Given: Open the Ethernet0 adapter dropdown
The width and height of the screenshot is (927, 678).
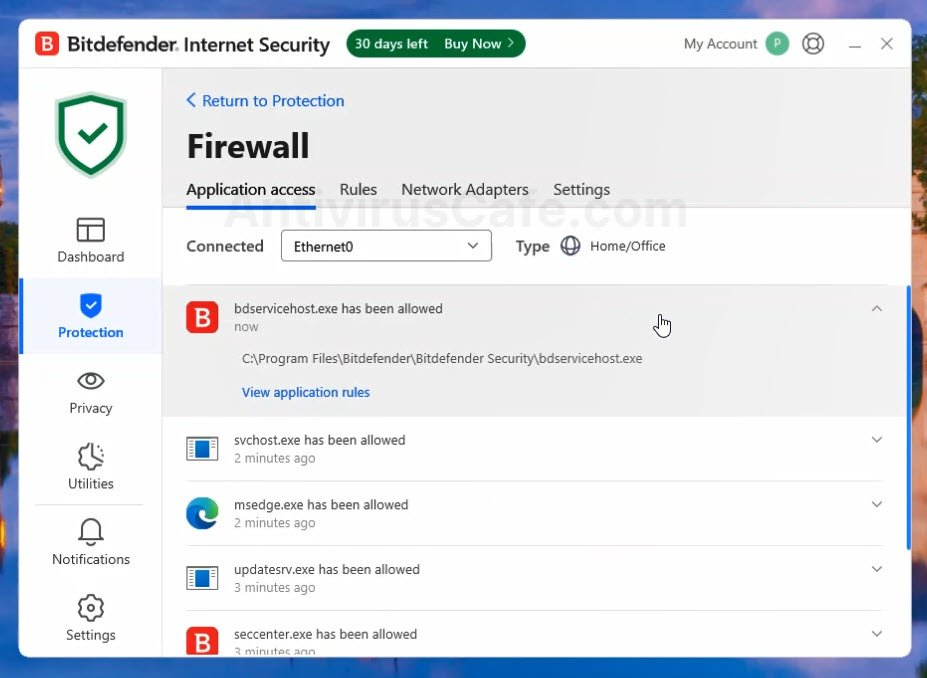Looking at the screenshot, I should tap(386, 246).
